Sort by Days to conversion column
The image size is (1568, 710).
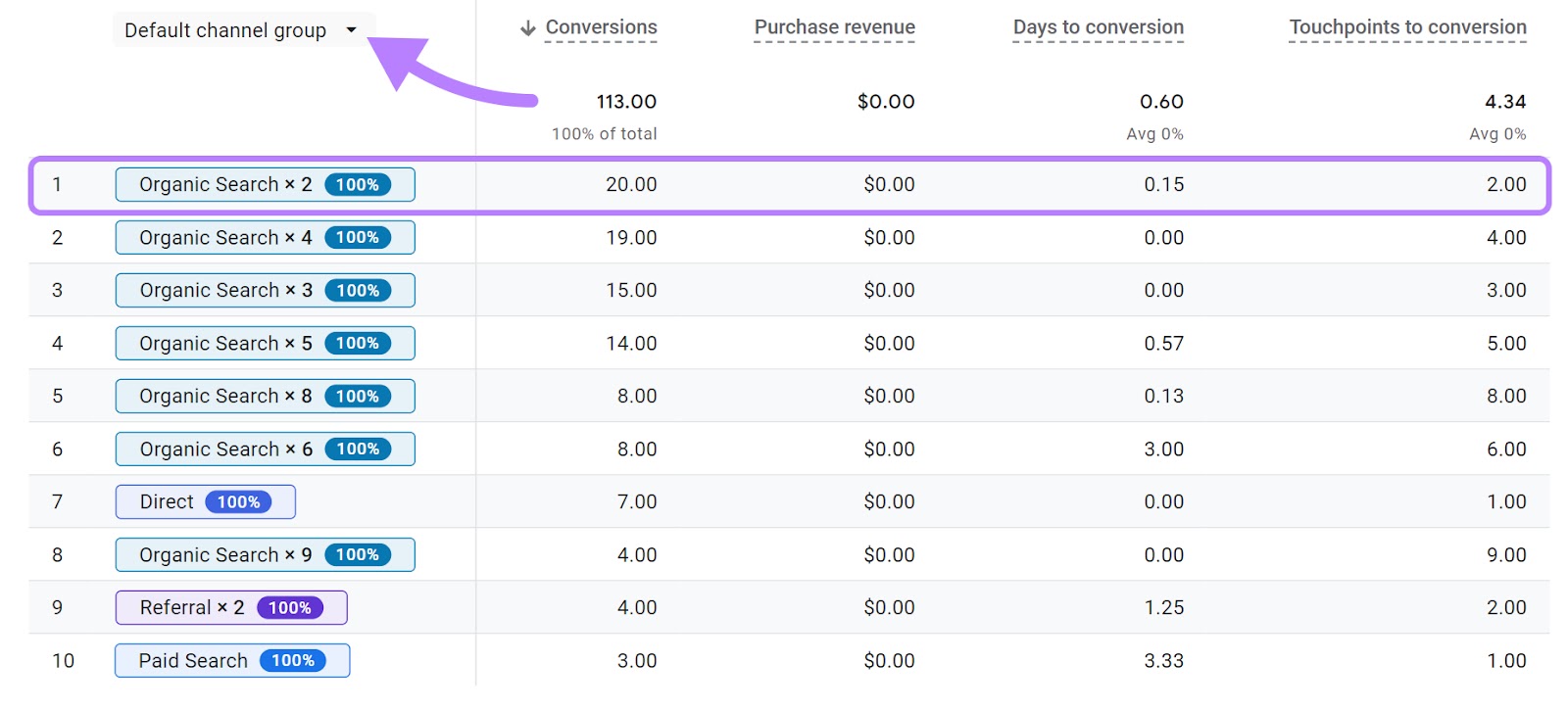click(1098, 27)
